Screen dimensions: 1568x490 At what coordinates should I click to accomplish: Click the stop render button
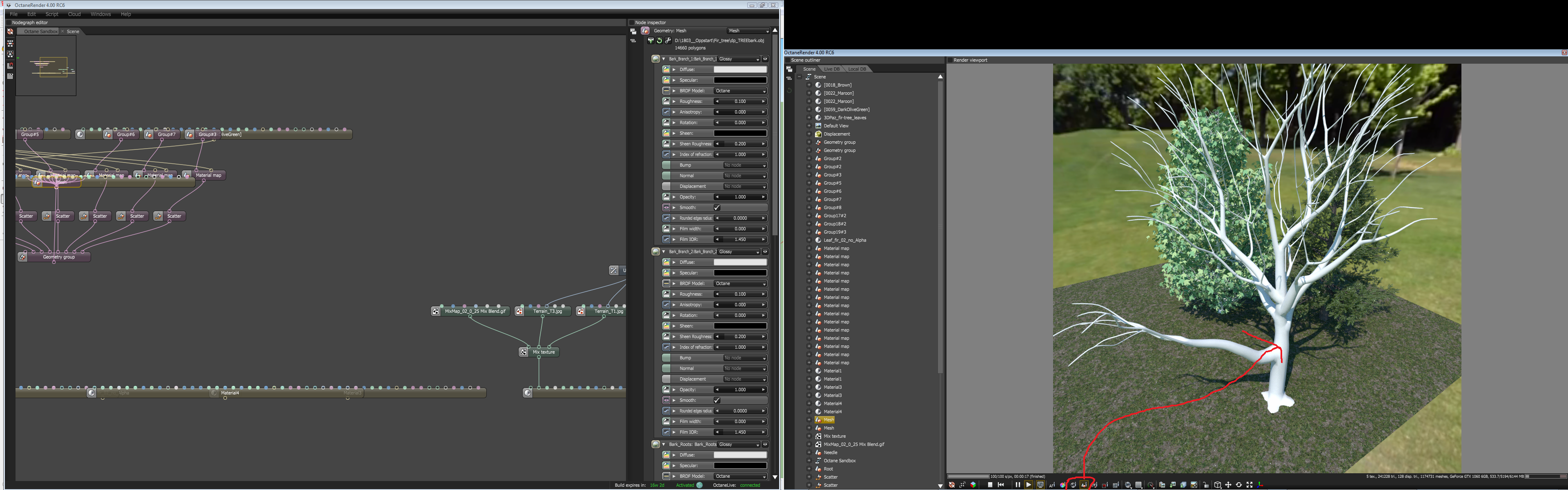click(x=990, y=485)
